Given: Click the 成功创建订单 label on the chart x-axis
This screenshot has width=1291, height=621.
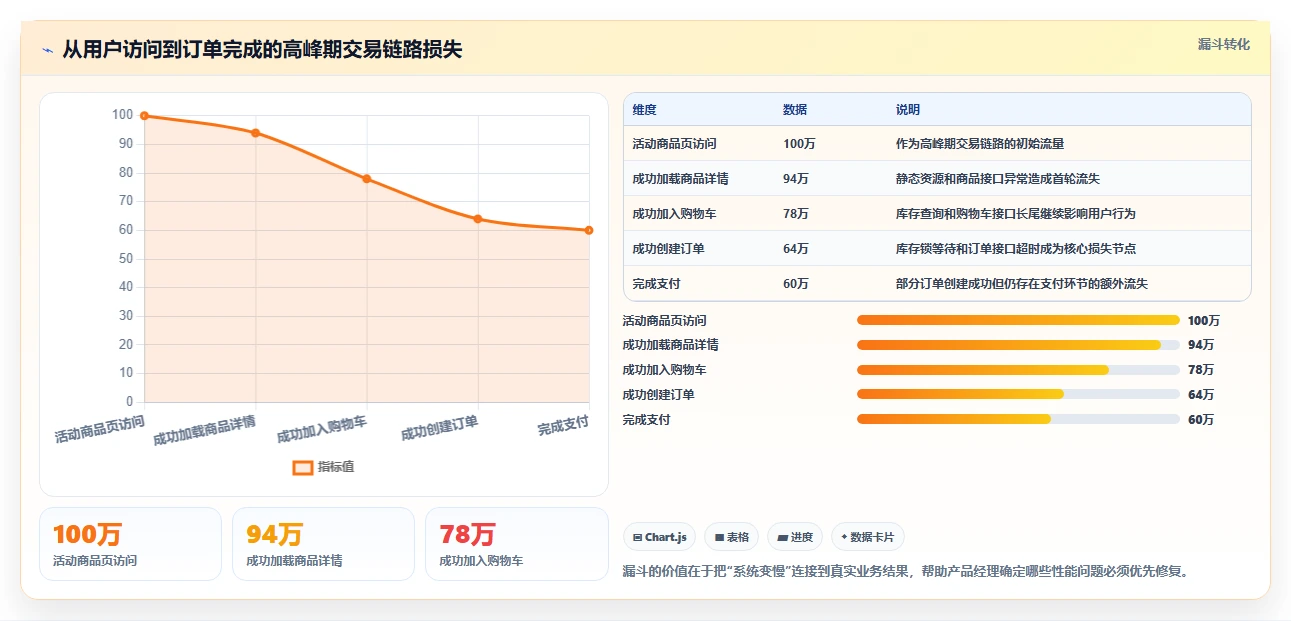Looking at the screenshot, I should coord(440,429).
